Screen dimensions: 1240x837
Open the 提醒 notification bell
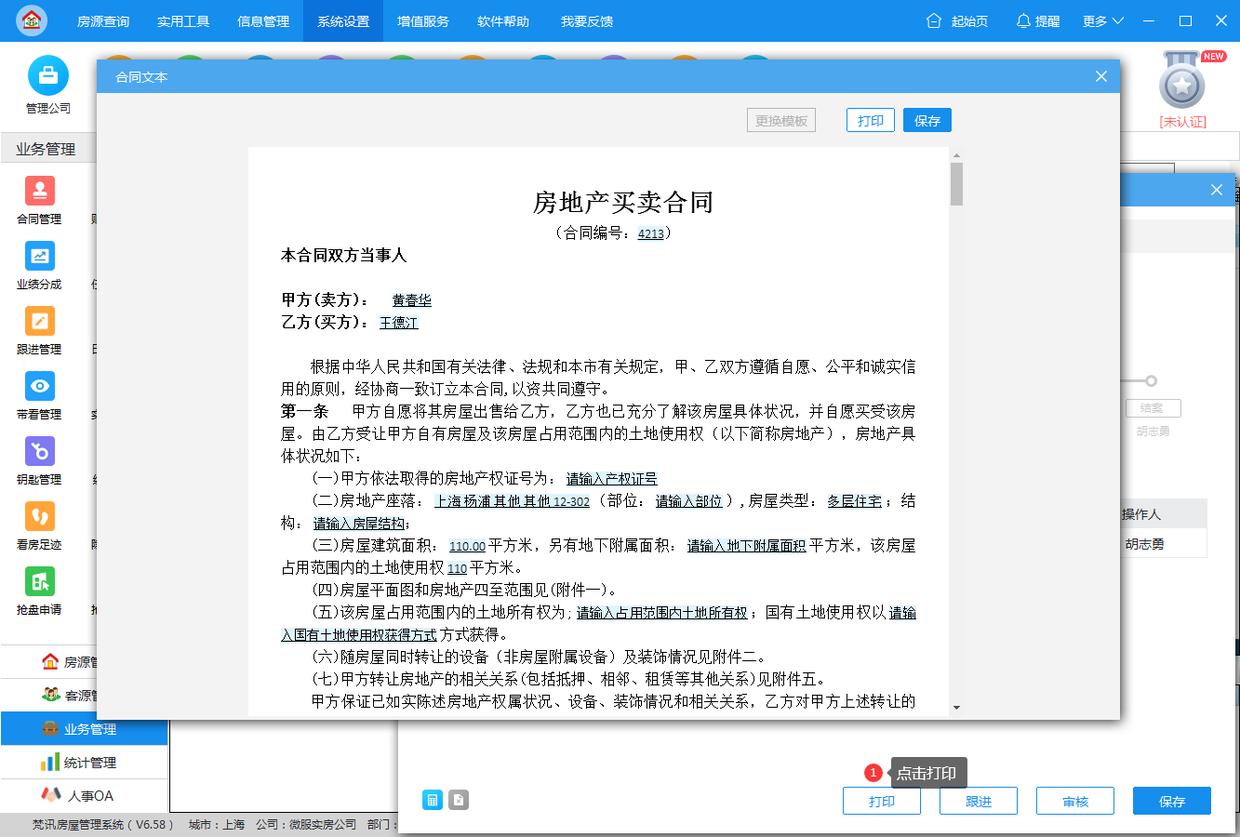pyautogui.click(x=1037, y=20)
